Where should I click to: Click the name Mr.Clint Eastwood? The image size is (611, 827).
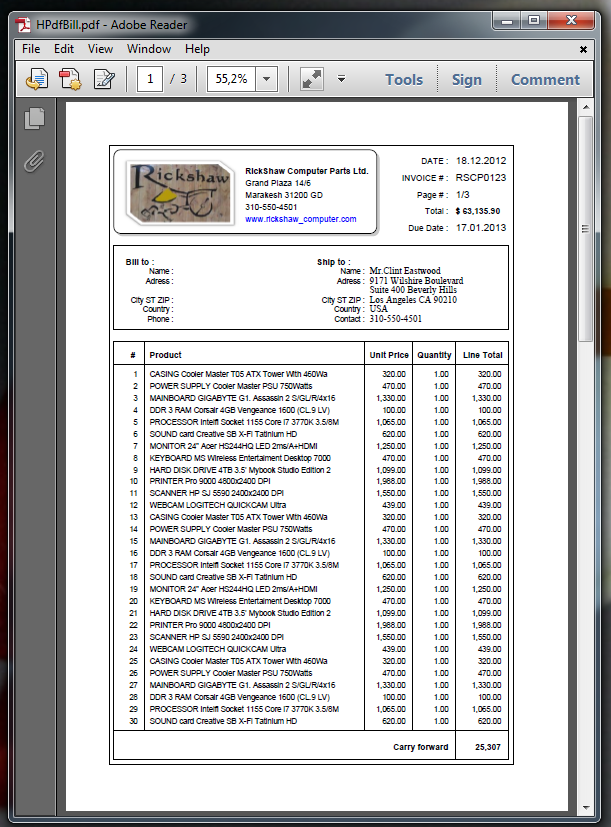[405, 271]
